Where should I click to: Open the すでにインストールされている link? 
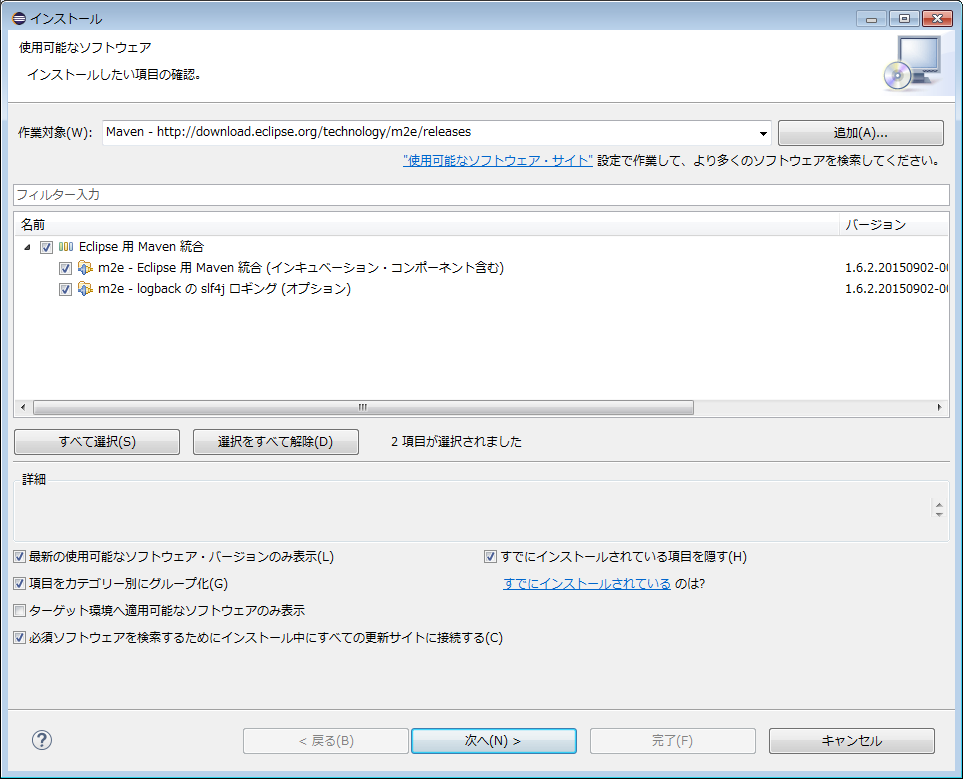coord(587,584)
